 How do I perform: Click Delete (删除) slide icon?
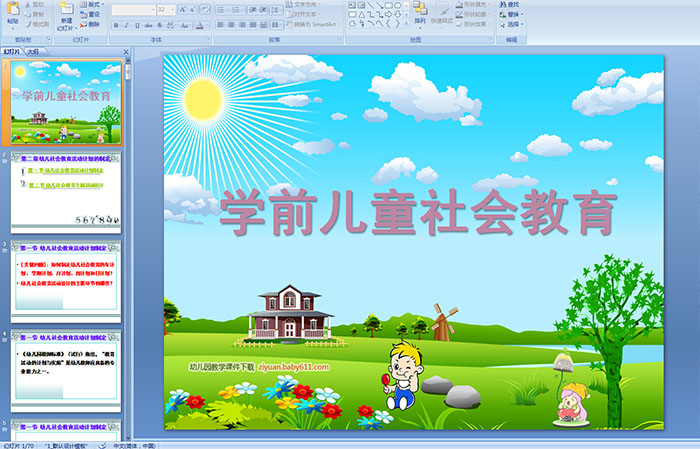[x=83, y=24]
